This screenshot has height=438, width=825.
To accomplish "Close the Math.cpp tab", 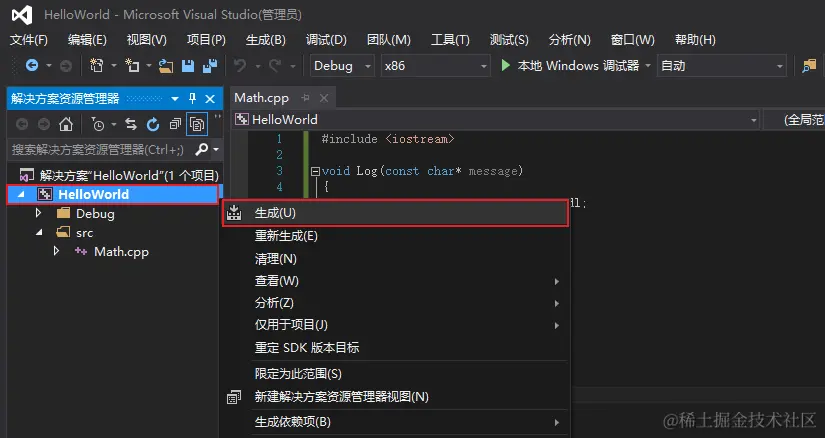I will [x=324, y=98].
